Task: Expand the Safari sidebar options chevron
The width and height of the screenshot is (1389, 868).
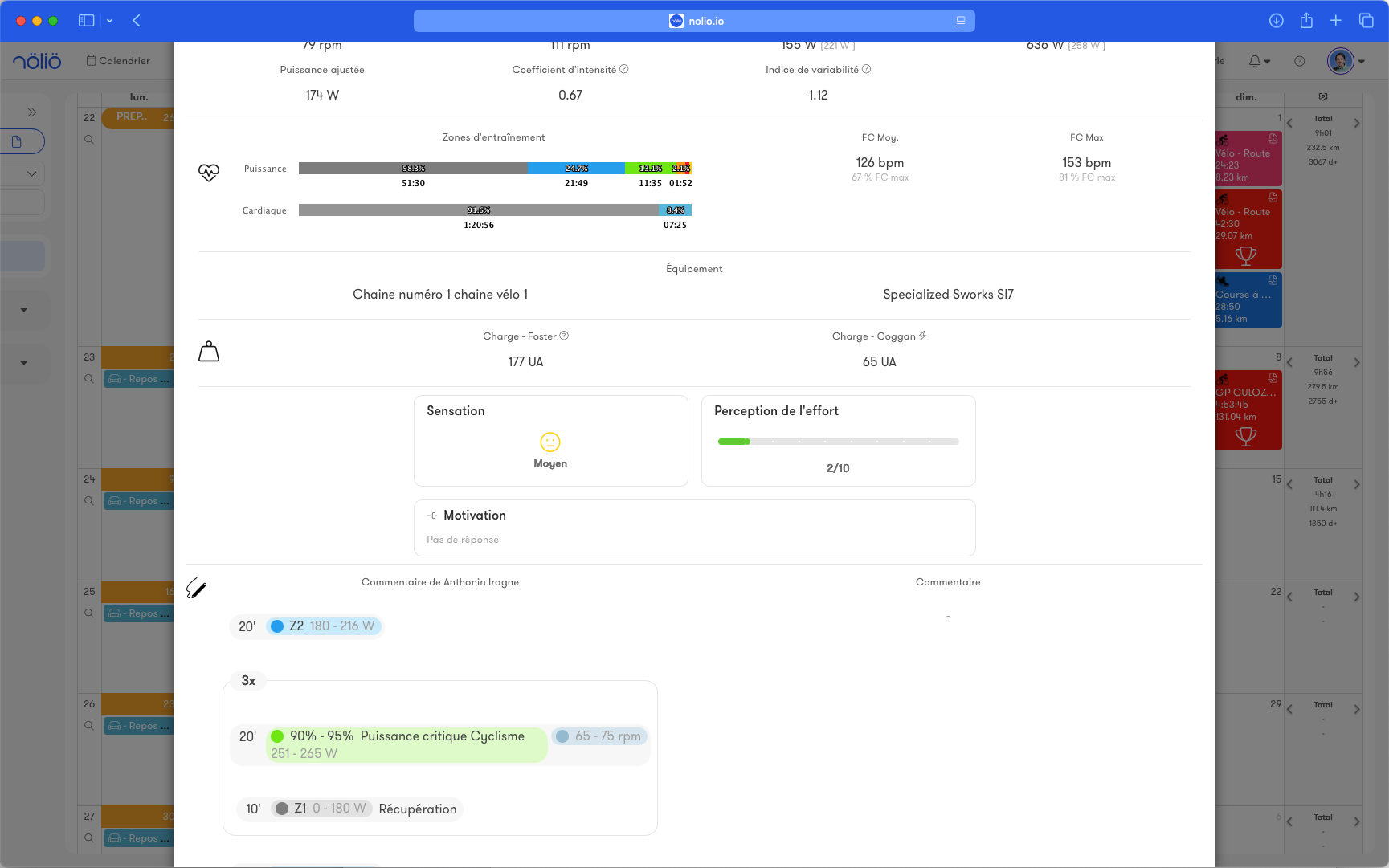Action: pyautogui.click(x=109, y=21)
